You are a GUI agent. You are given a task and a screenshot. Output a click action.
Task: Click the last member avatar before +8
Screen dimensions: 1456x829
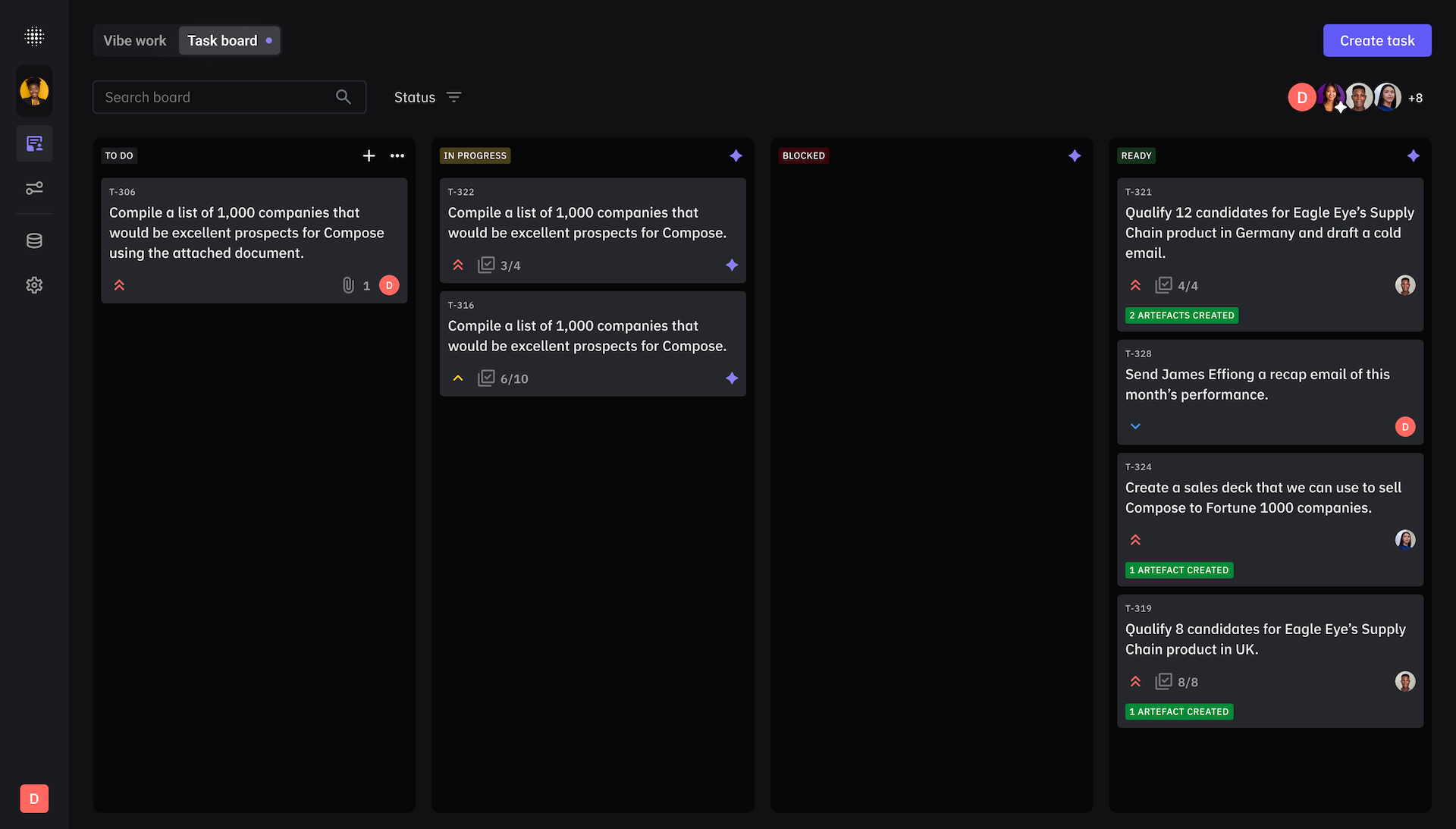(1387, 97)
